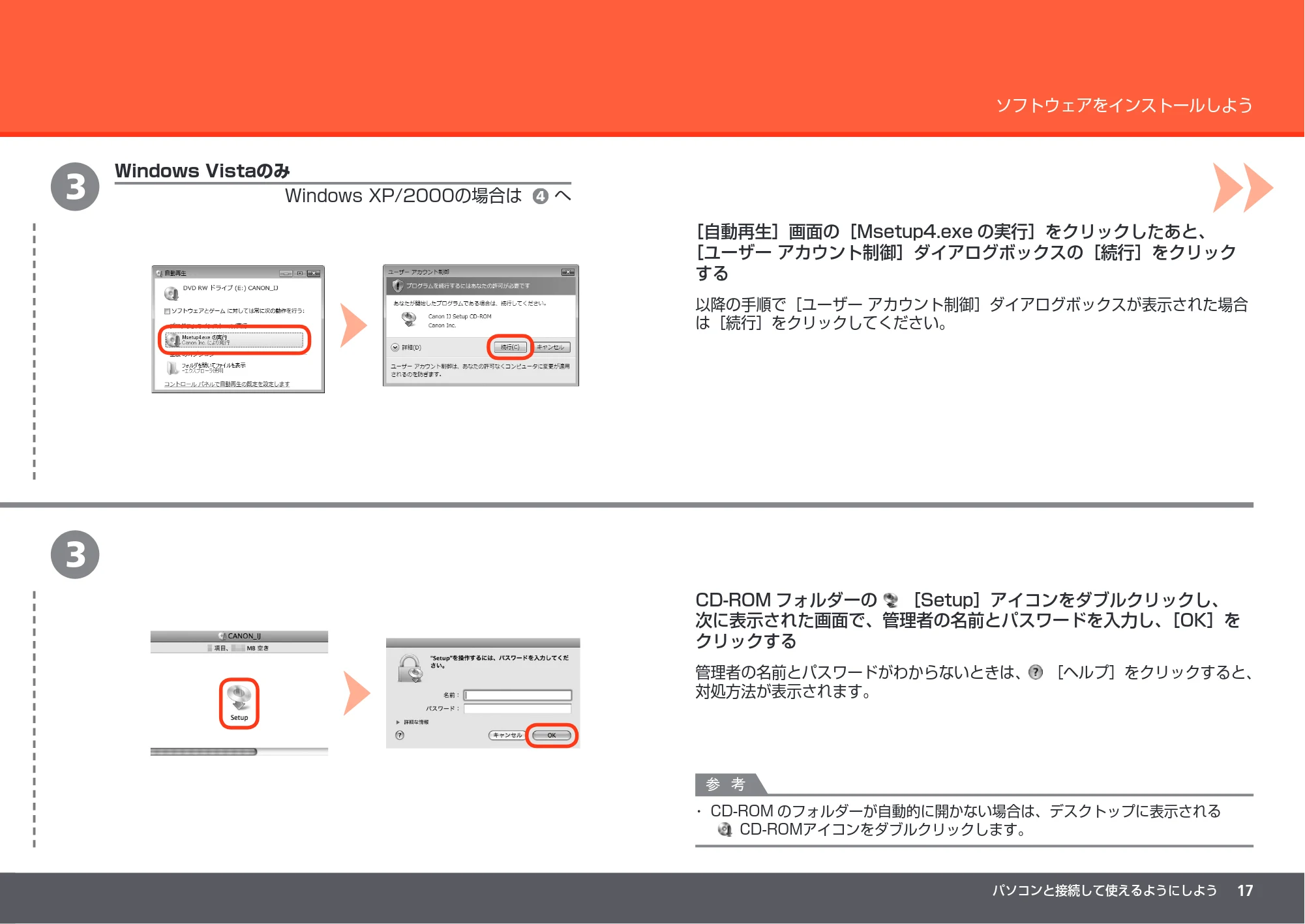Click the CD-ROM icon in the reference note
The image size is (1305, 924).
tap(724, 829)
